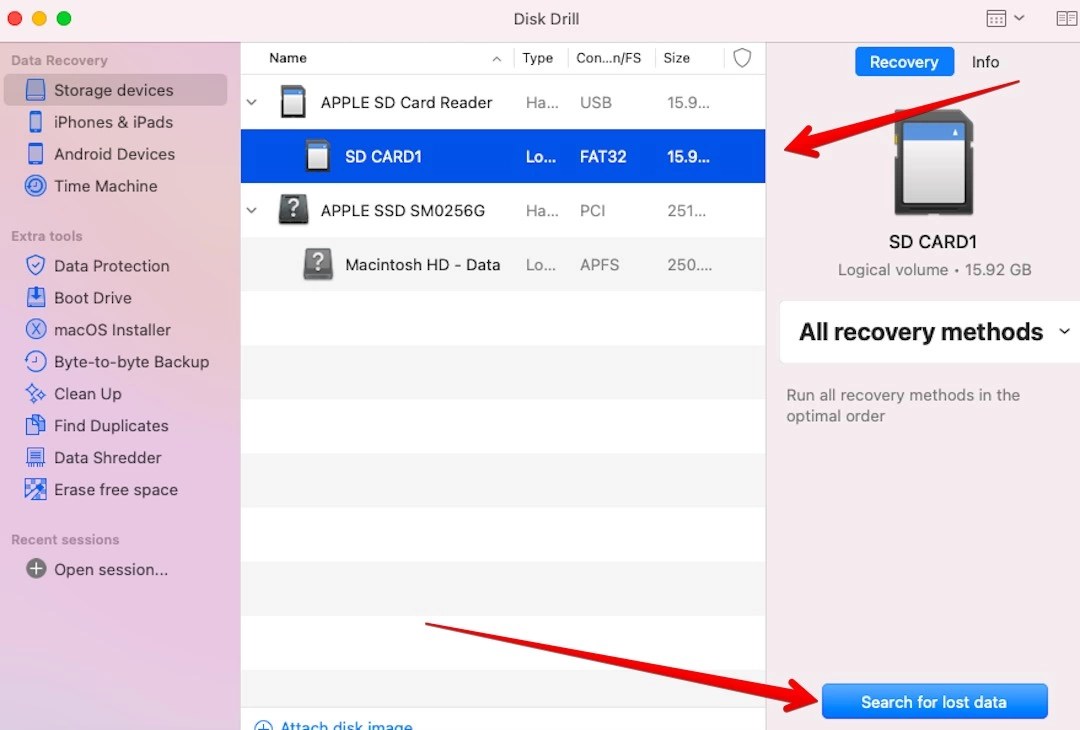Click the FAT32 filesystem cell
Screen dimensions: 1080x730
click(x=603, y=156)
